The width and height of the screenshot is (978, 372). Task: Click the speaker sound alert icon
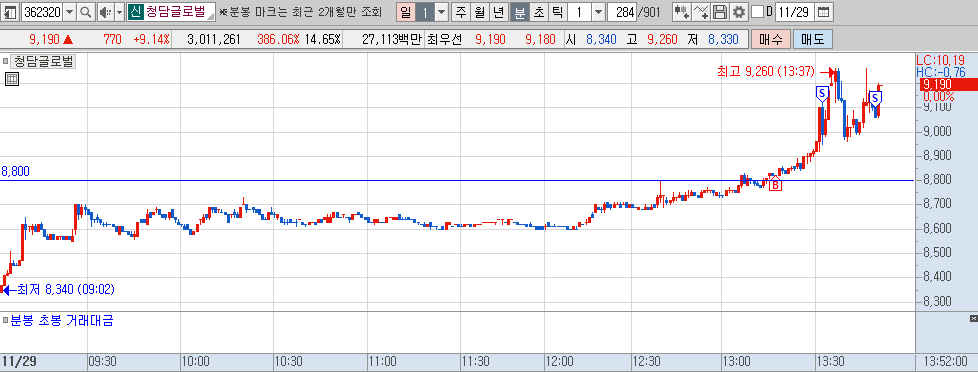(x=105, y=11)
